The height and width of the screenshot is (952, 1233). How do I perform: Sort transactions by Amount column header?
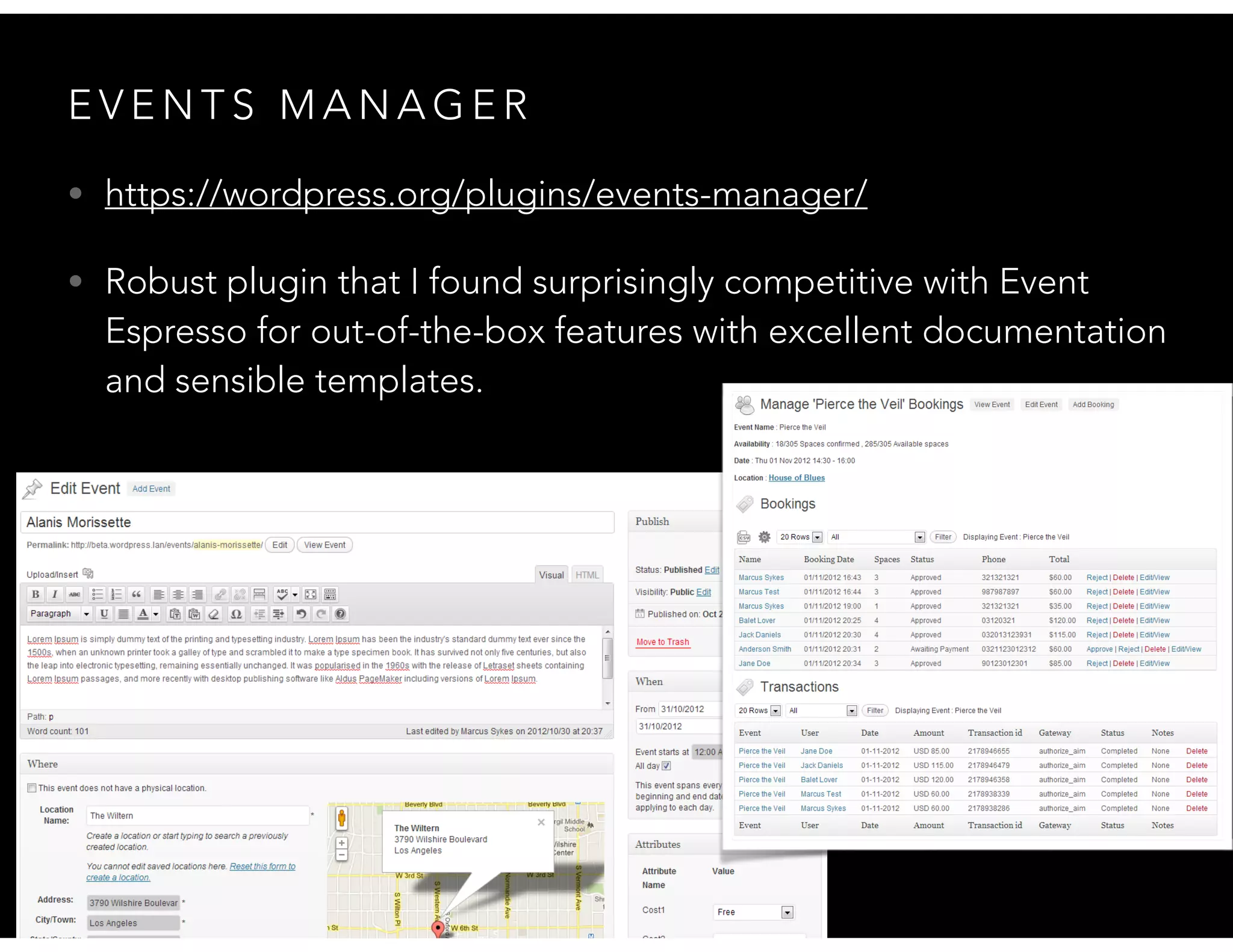928,733
